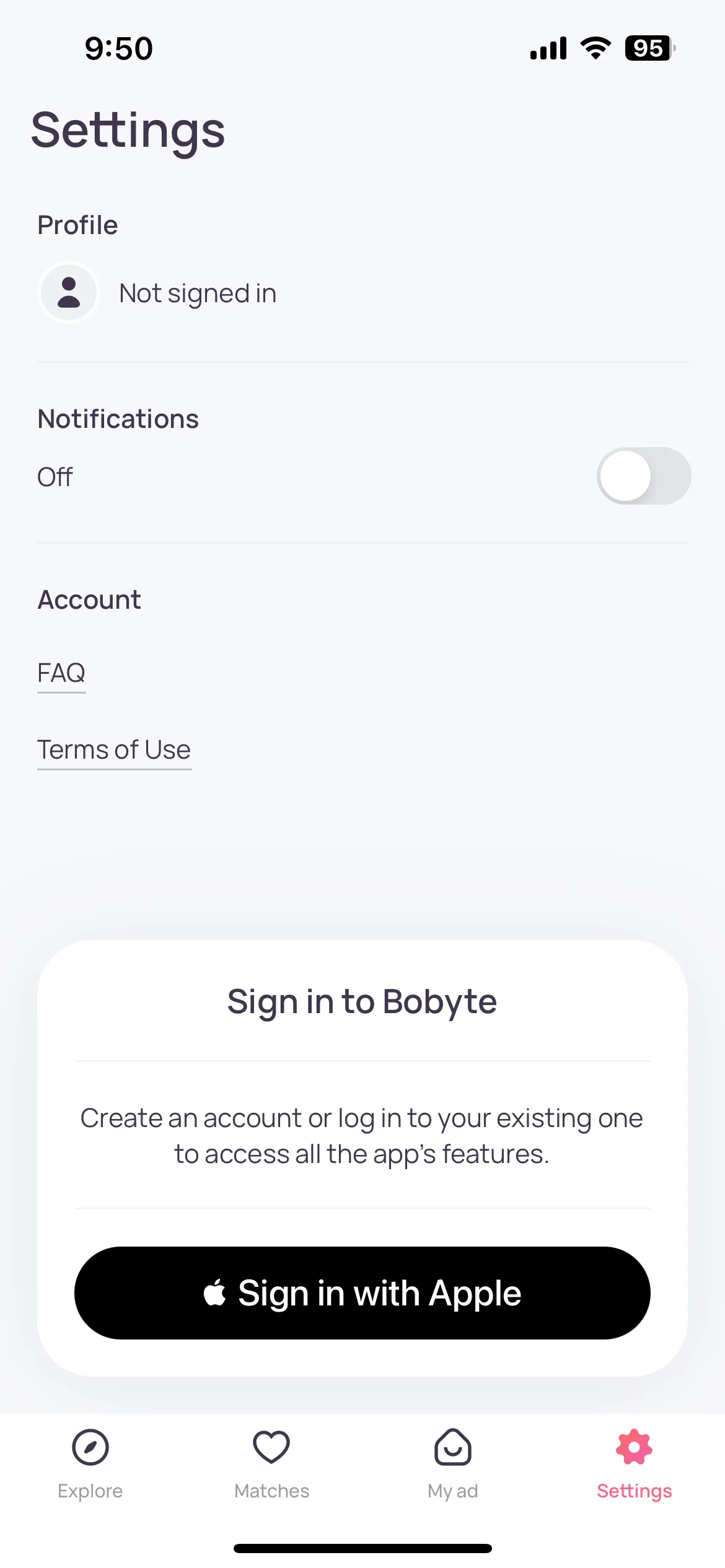The width and height of the screenshot is (725, 1568).
Task: Switch to the Matches tab label
Action: [271, 1491]
